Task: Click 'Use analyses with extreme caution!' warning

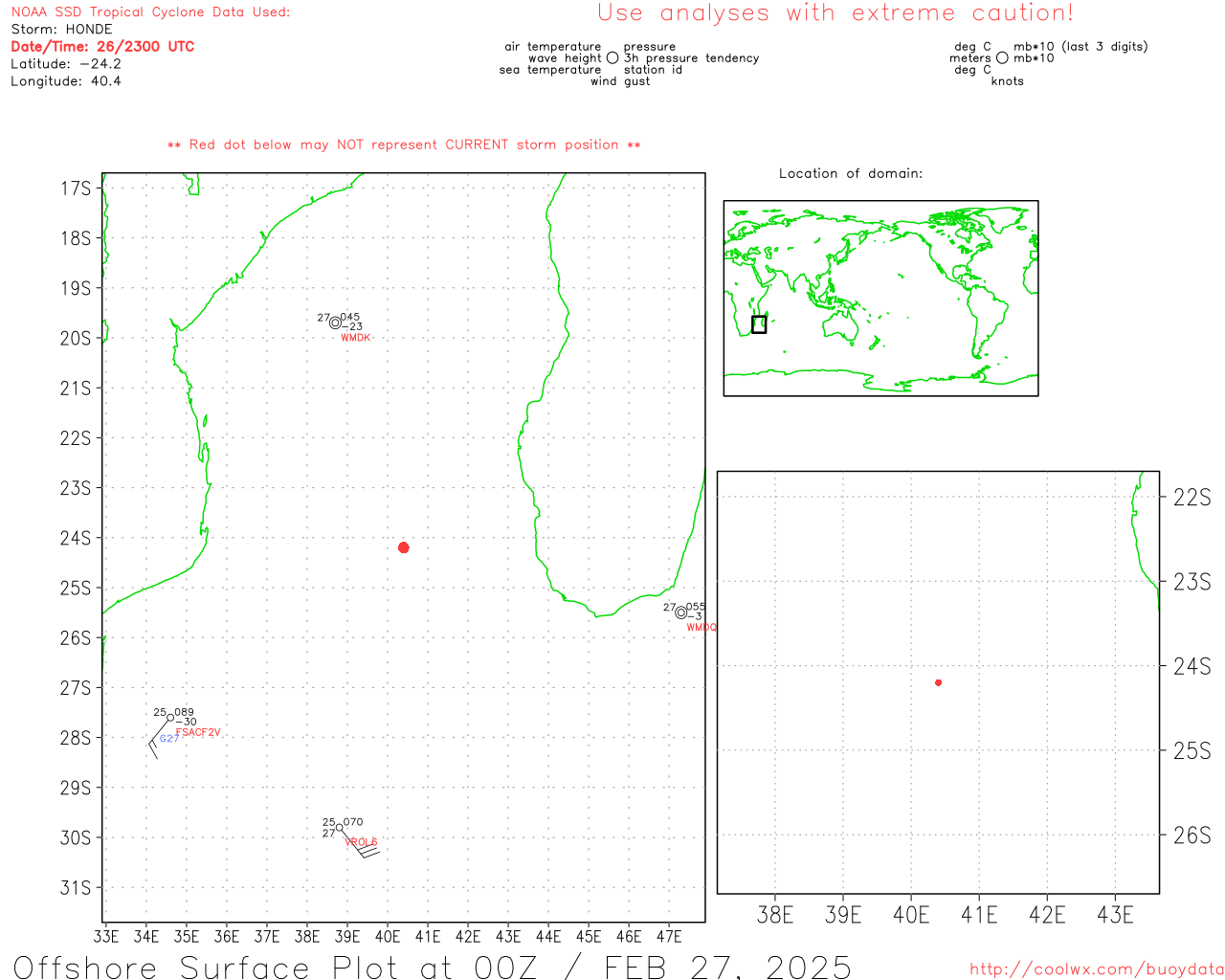Action: coord(835,13)
